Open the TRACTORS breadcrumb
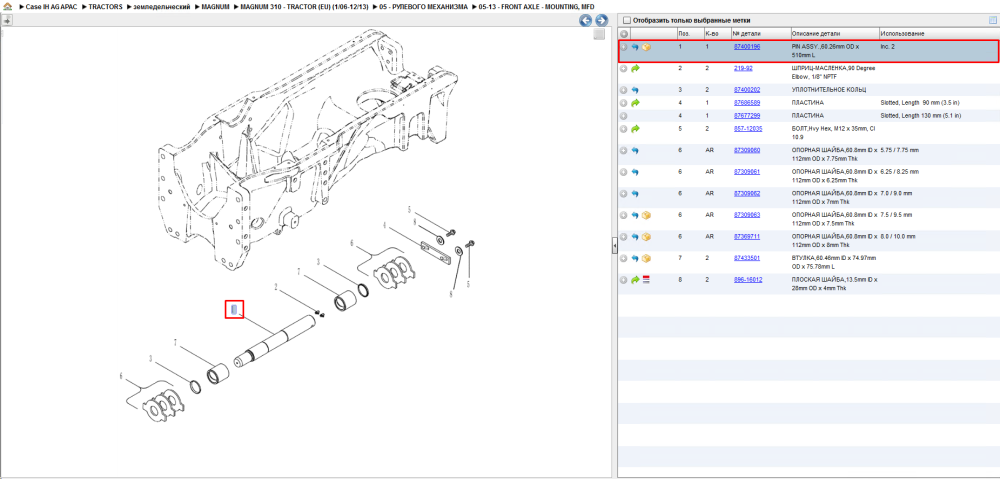The image size is (1000, 479). (x=105, y=6)
